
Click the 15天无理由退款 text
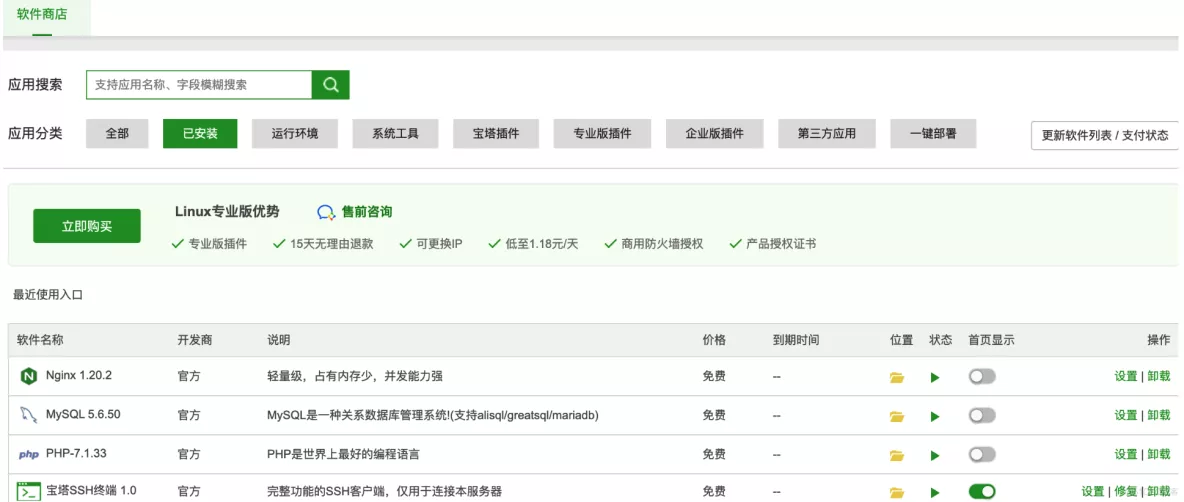(x=331, y=245)
